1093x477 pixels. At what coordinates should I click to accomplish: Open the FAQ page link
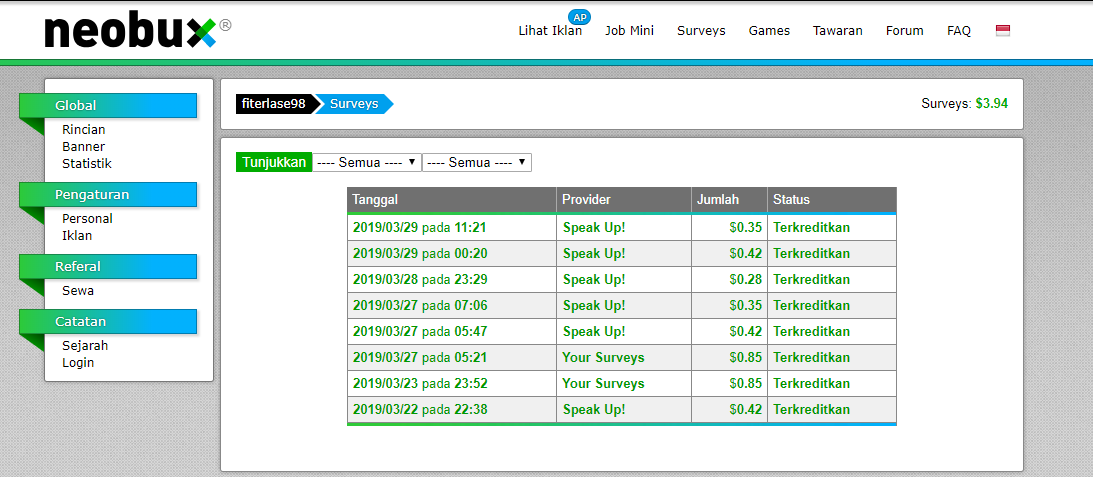(x=959, y=31)
